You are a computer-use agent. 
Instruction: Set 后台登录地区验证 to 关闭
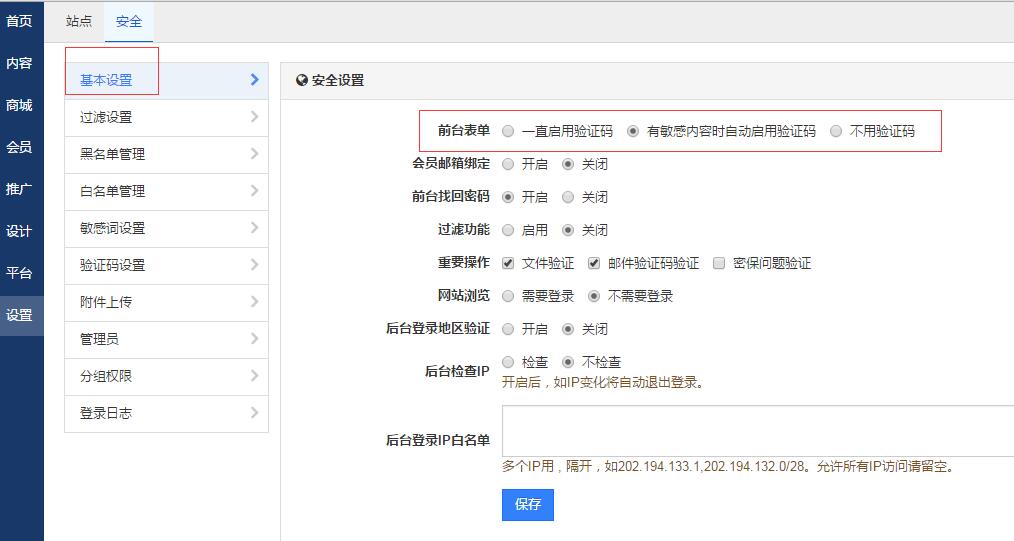click(568, 329)
